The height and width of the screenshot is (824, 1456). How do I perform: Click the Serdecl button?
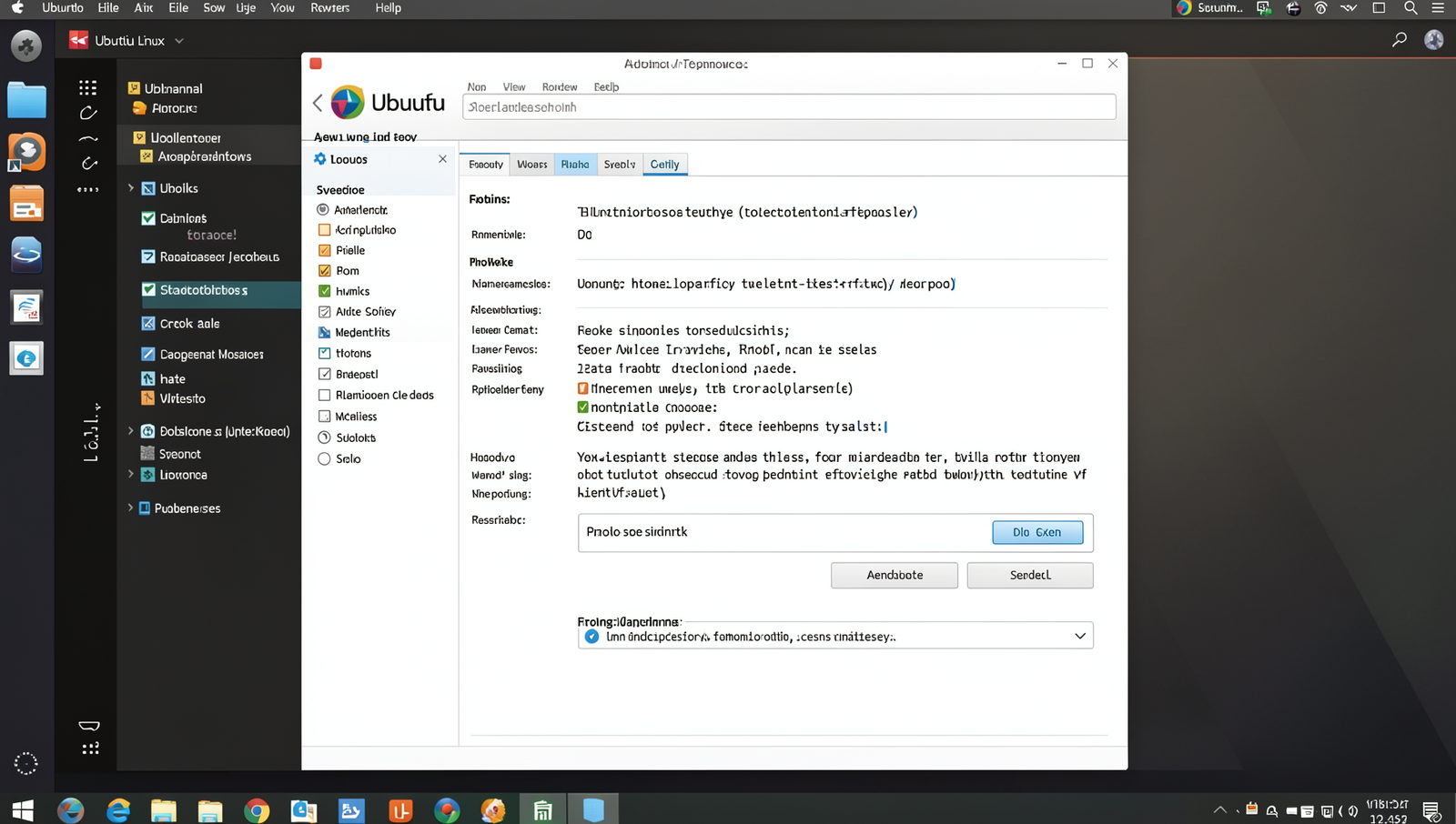coord(1030,575)
